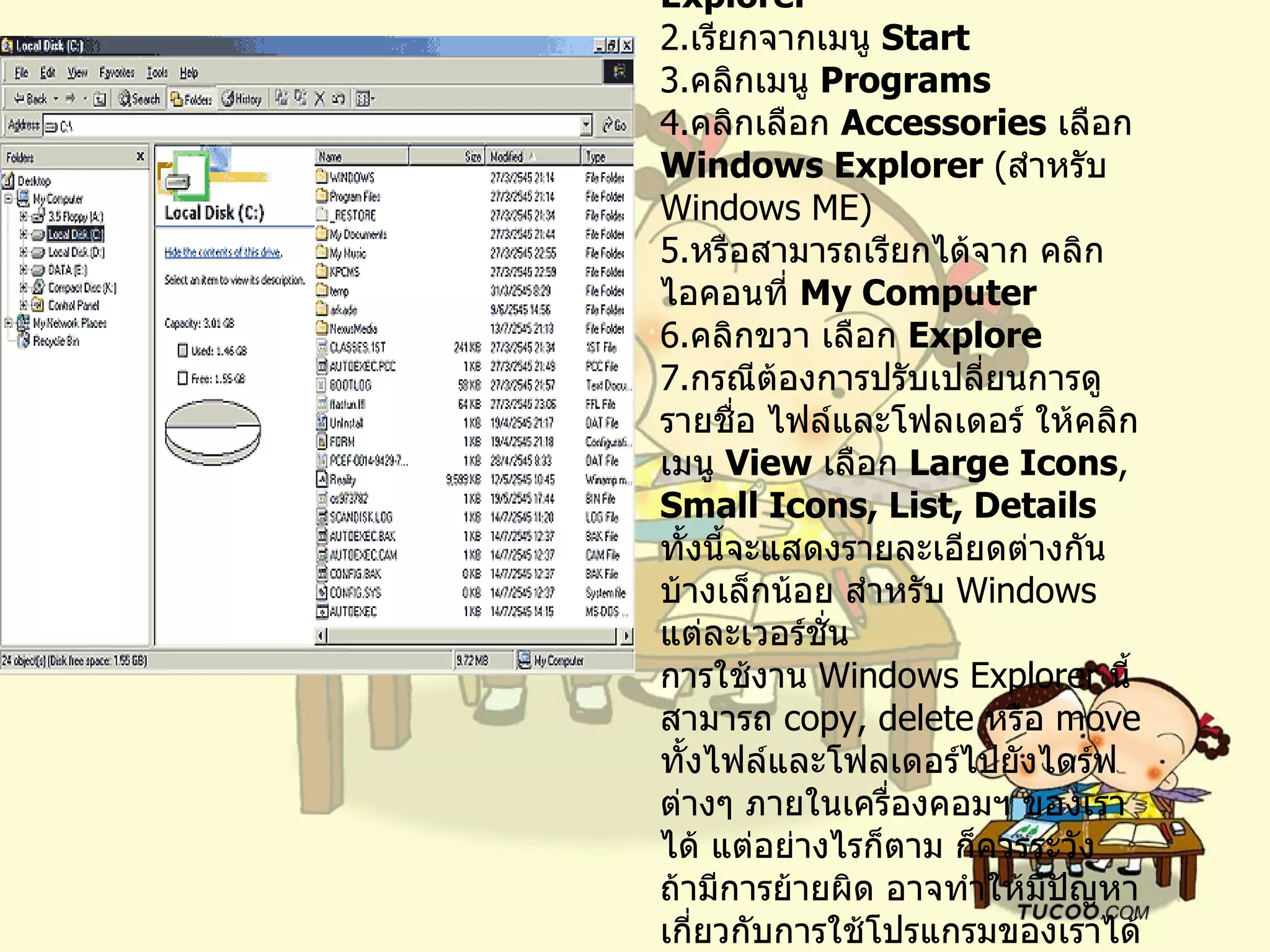Expand the 3.5 Floppy (A:) tree node
The height and width of the screenshot is (952, 1270).
24,216
